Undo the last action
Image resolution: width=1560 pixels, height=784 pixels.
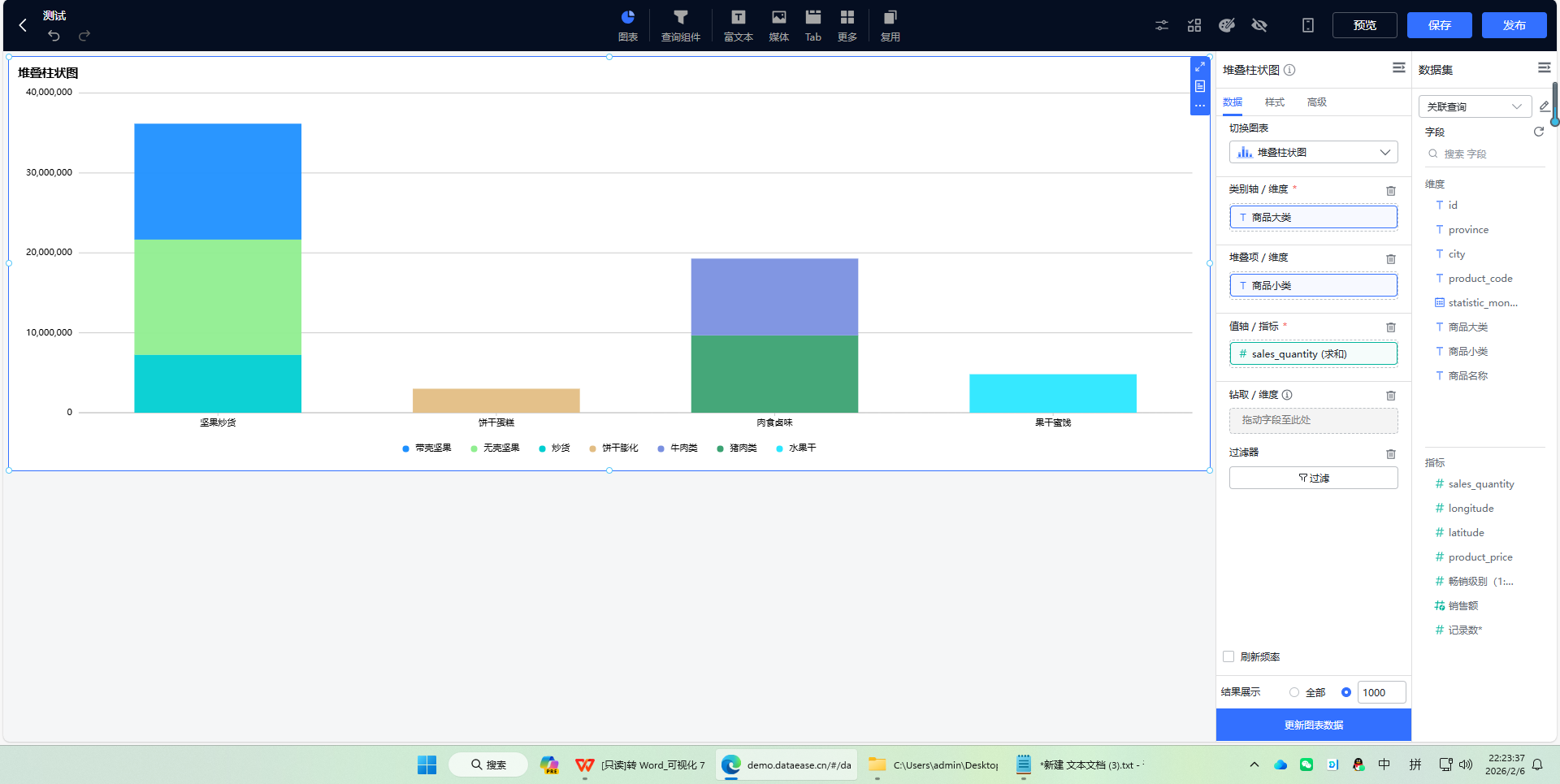pyautogui.click(x=54, y=36)
